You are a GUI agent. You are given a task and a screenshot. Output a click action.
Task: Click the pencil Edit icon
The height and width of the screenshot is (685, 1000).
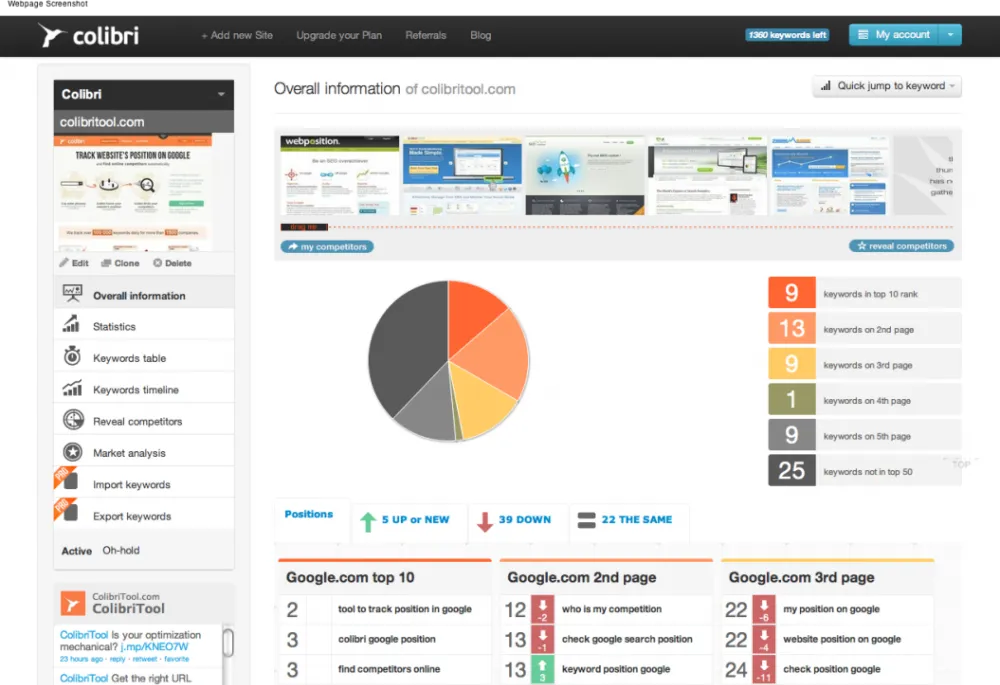pos(64,263)
